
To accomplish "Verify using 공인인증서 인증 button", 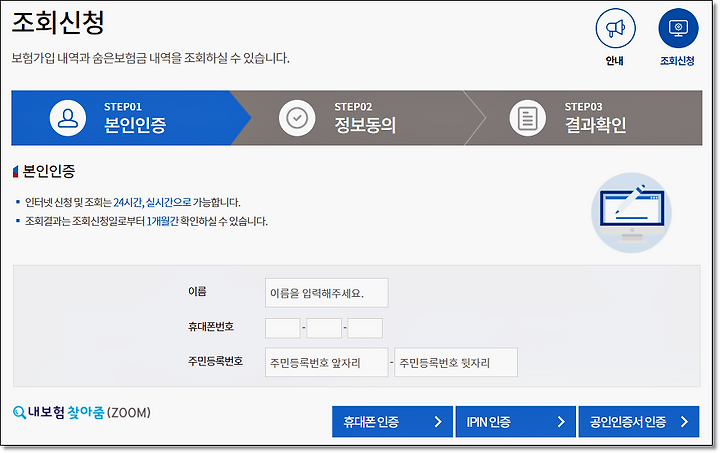I will (639, 421).
